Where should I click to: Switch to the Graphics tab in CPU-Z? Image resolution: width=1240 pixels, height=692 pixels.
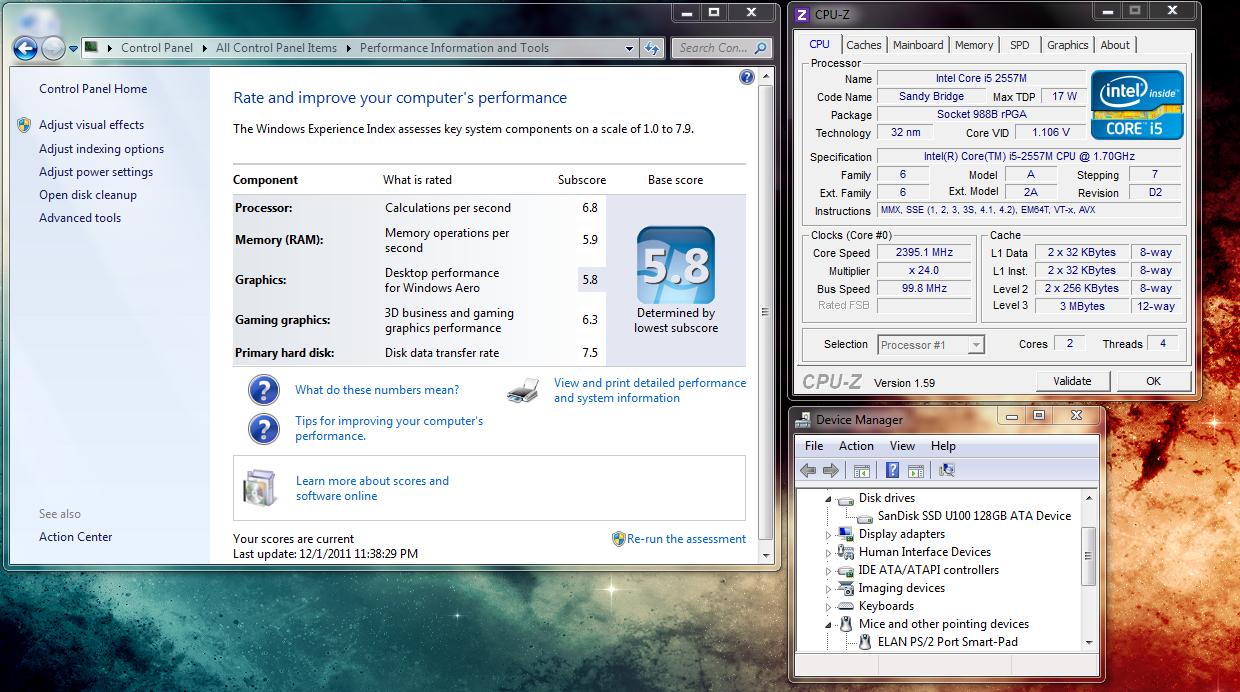pyautogui.click(x=1067, y=45)
